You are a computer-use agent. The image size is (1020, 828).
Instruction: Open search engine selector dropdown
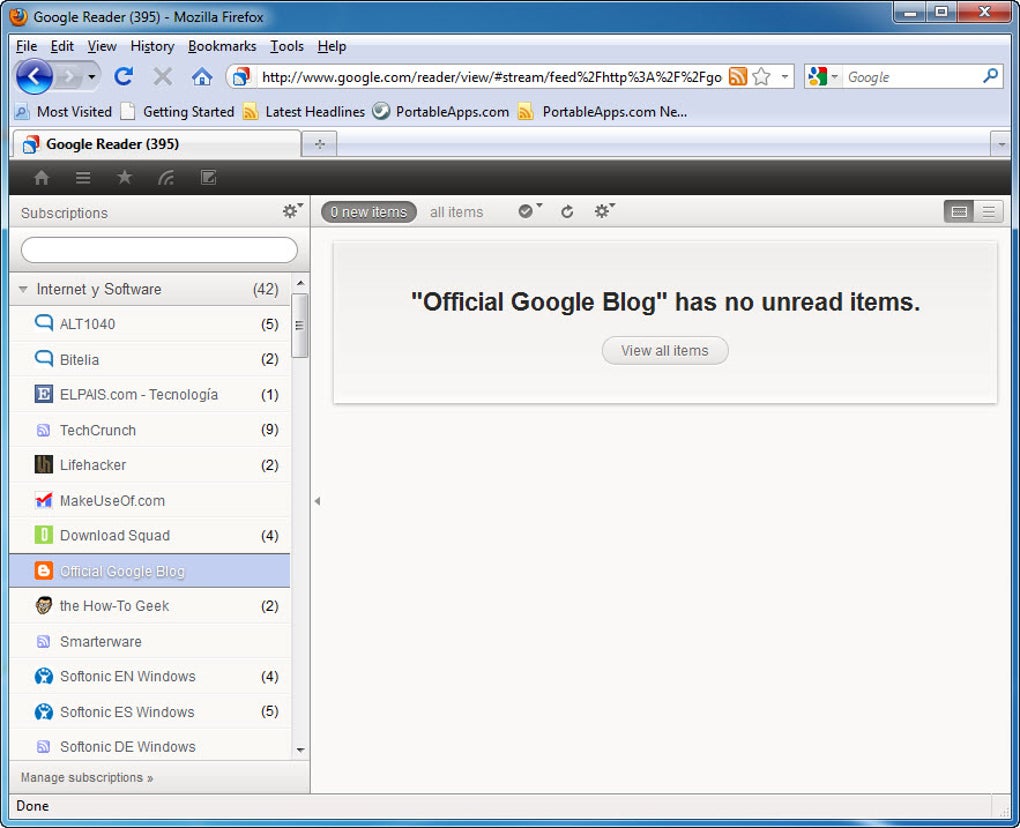[x=835, y=77]
